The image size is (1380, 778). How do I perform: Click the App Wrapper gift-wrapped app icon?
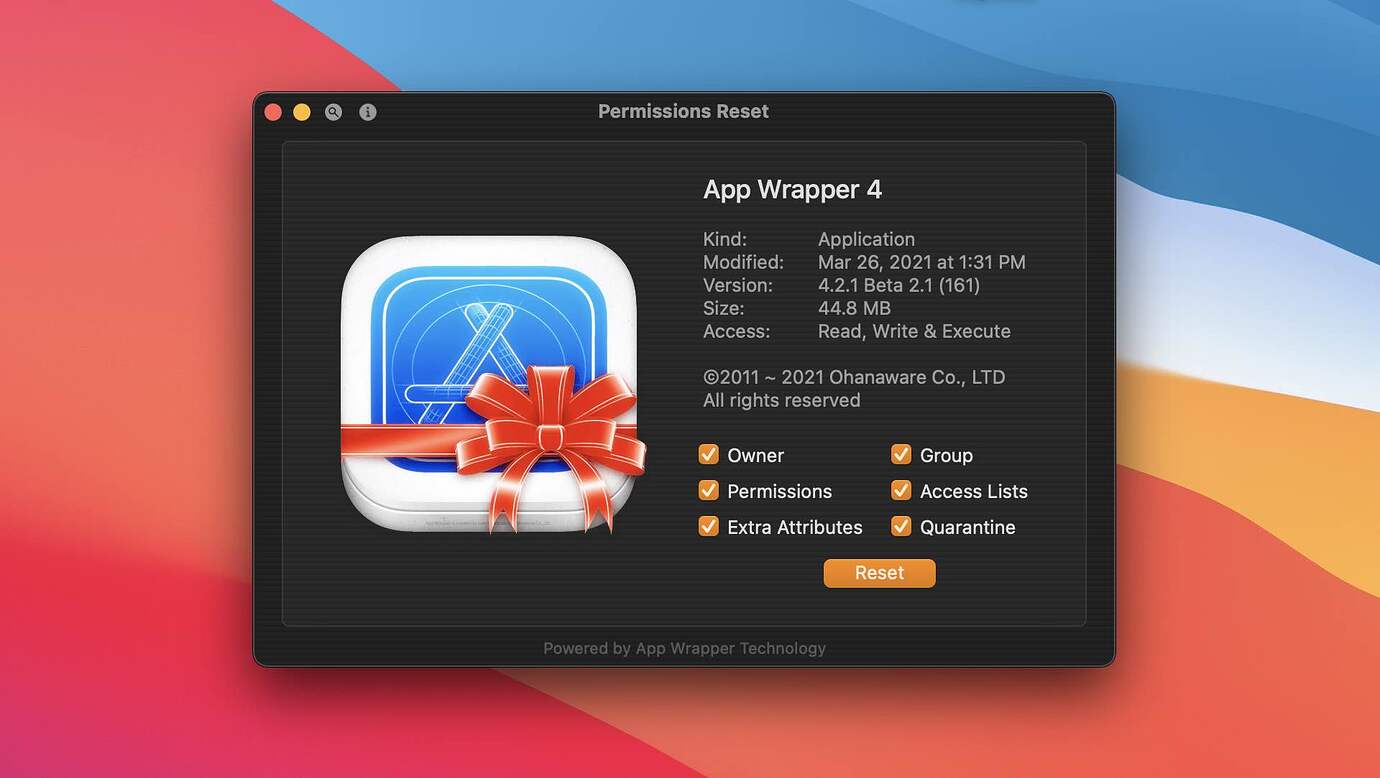[491, 384]
